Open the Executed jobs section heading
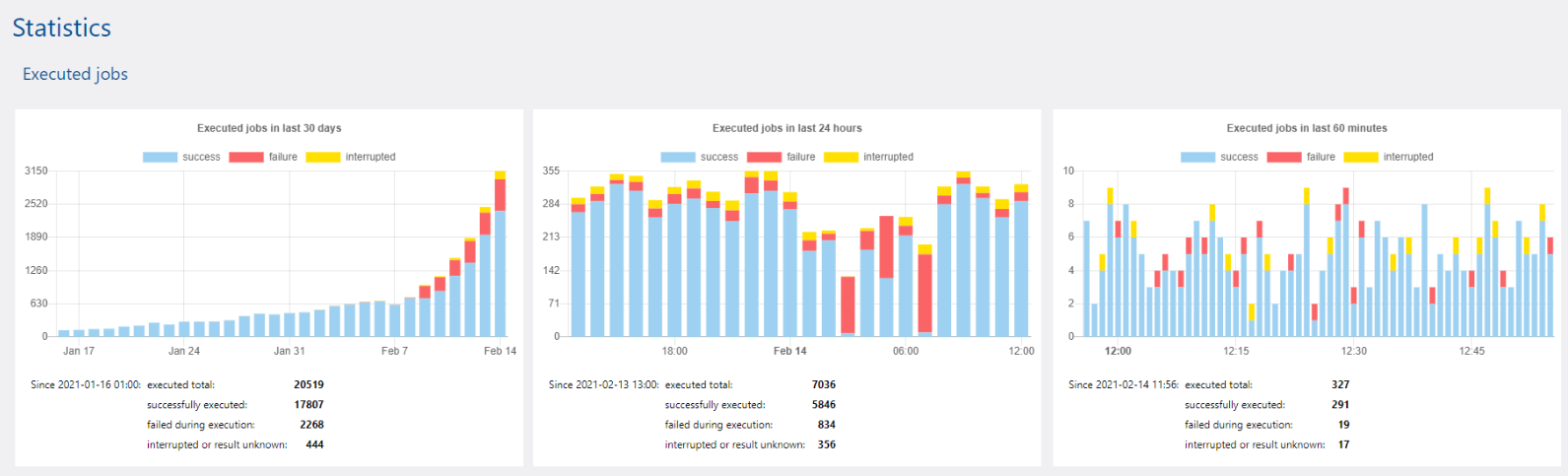 (75, 74)
